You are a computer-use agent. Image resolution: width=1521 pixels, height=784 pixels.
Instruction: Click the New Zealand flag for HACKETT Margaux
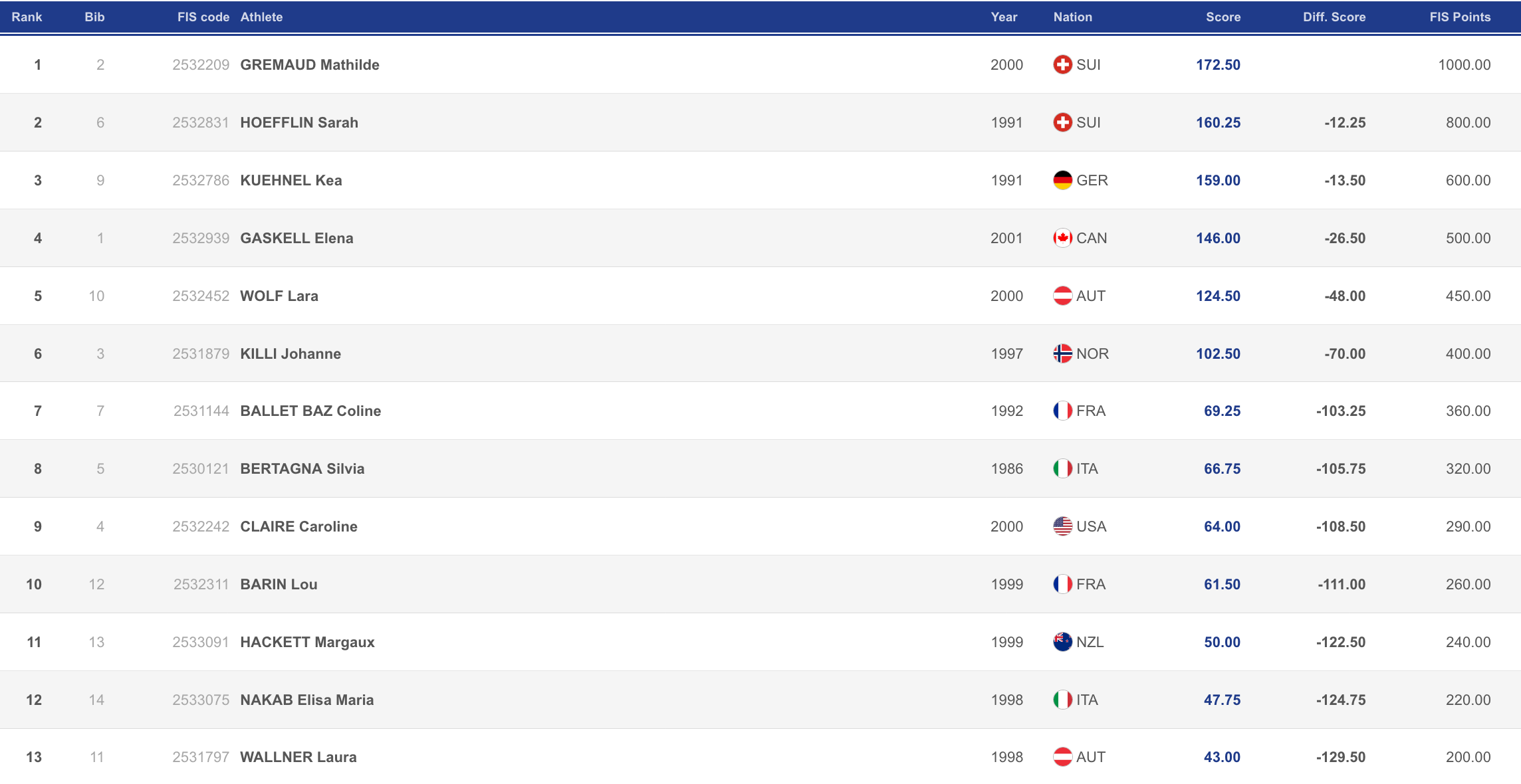(x=1062, y=642)
